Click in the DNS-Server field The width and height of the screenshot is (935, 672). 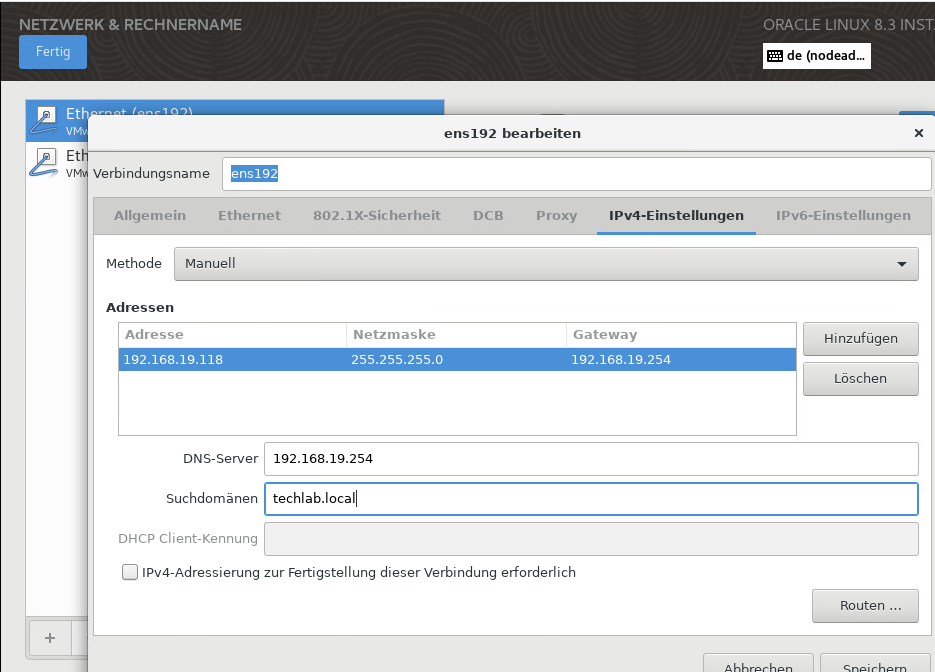590,460
